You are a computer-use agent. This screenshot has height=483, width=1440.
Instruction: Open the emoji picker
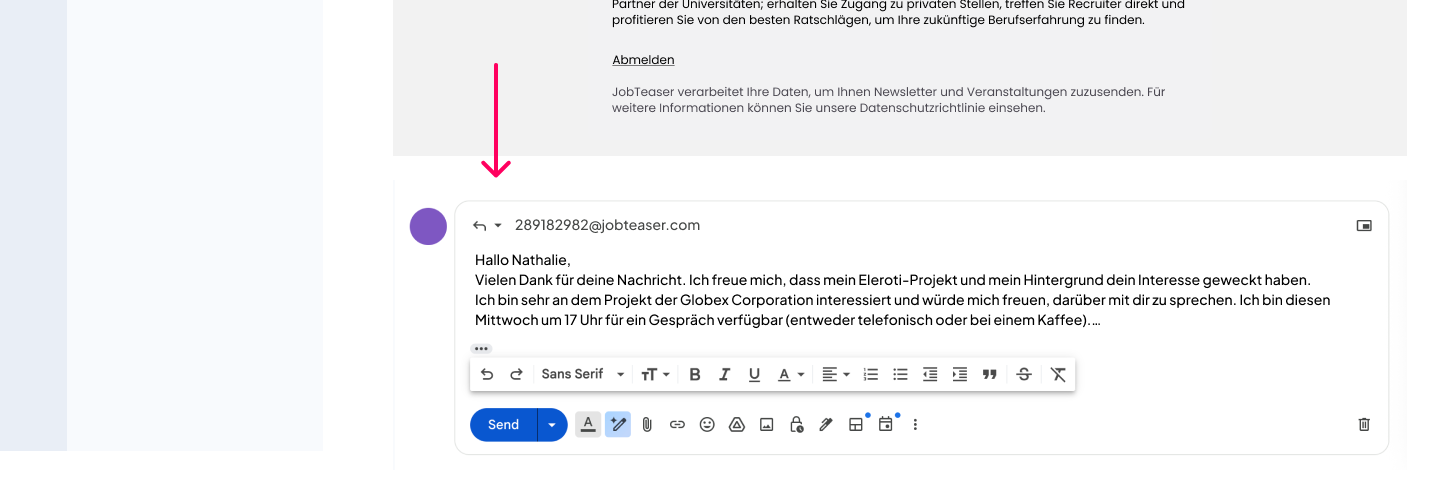point(707,424)
